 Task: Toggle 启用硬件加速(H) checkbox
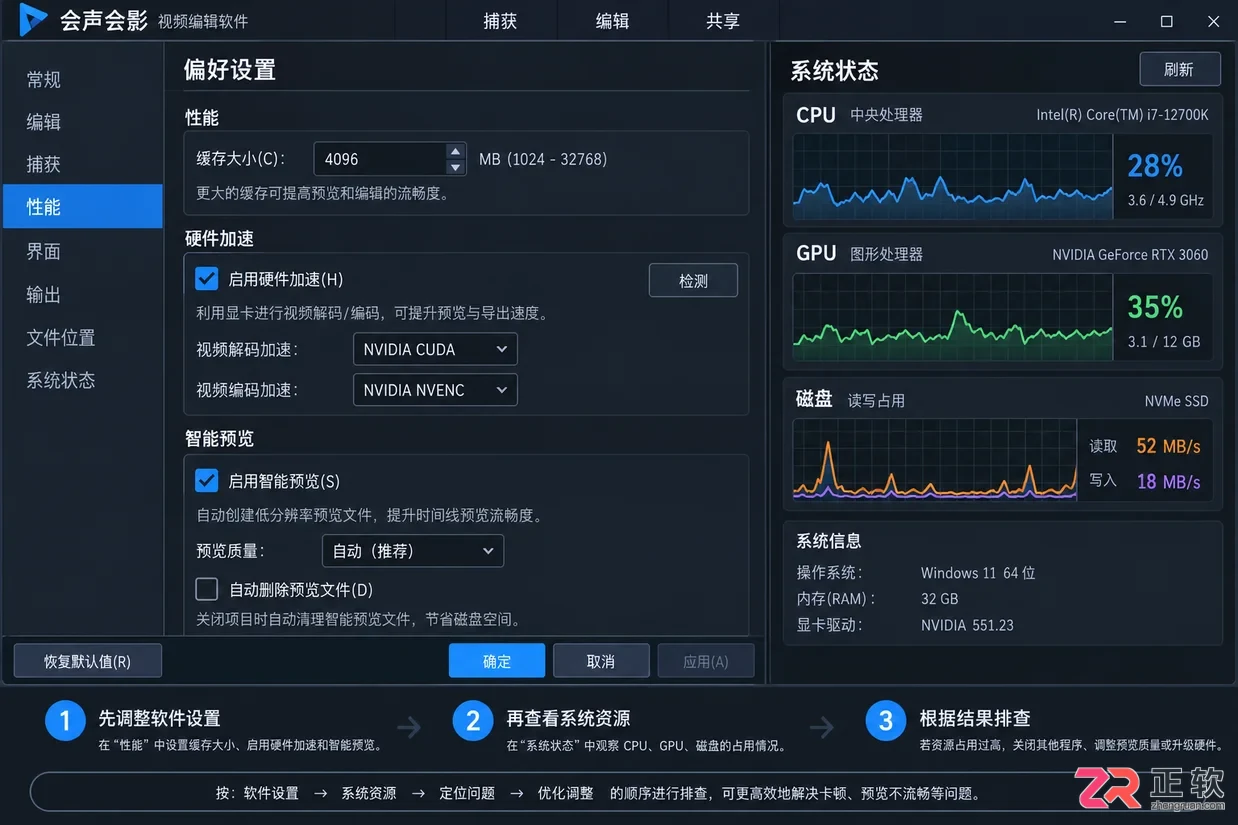pyautogui.click(x=207, y=279)
